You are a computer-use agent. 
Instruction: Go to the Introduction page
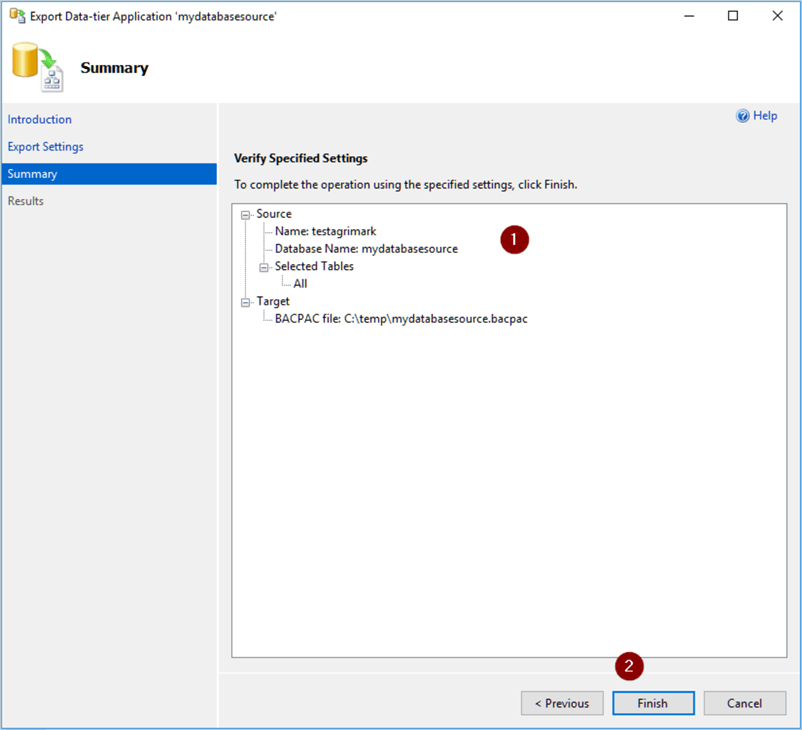point(40,120)
